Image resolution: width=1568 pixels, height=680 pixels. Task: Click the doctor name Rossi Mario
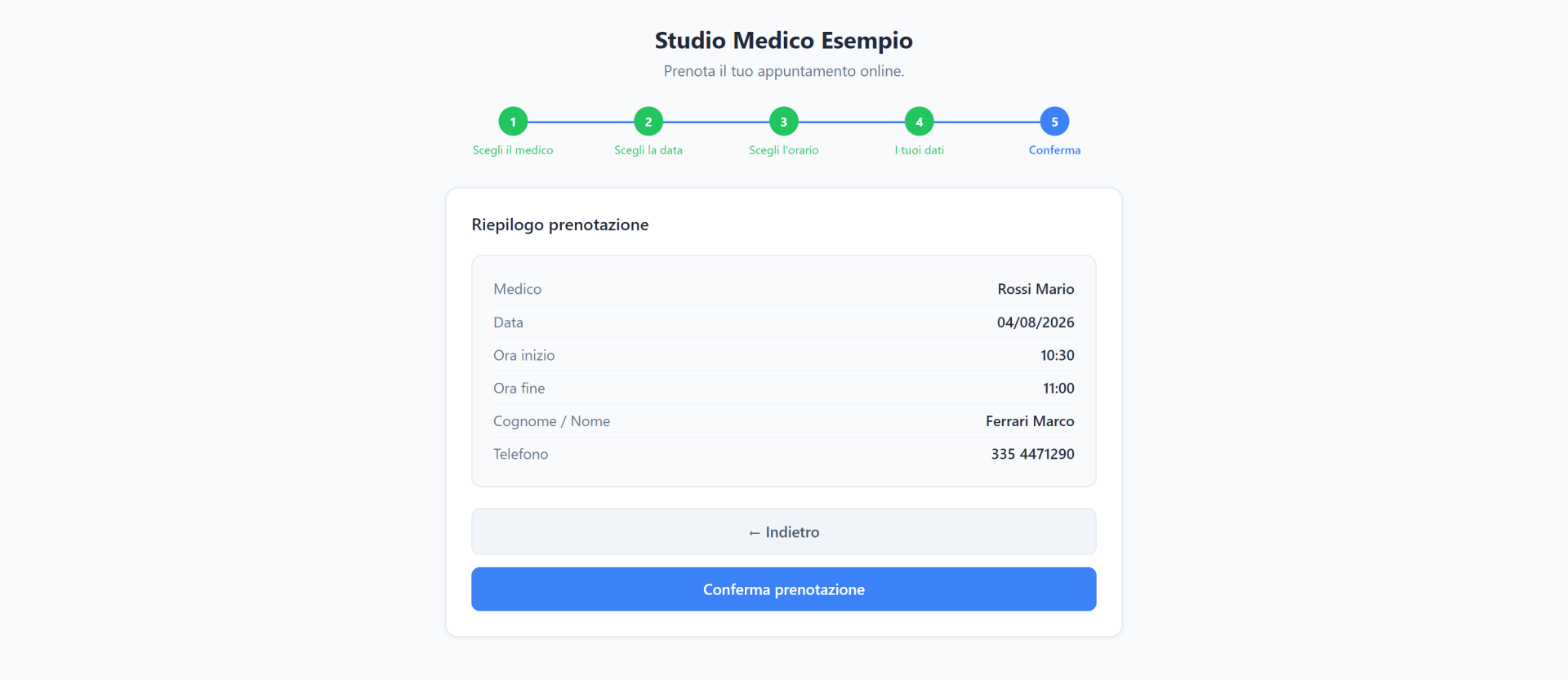(1036, 289)
